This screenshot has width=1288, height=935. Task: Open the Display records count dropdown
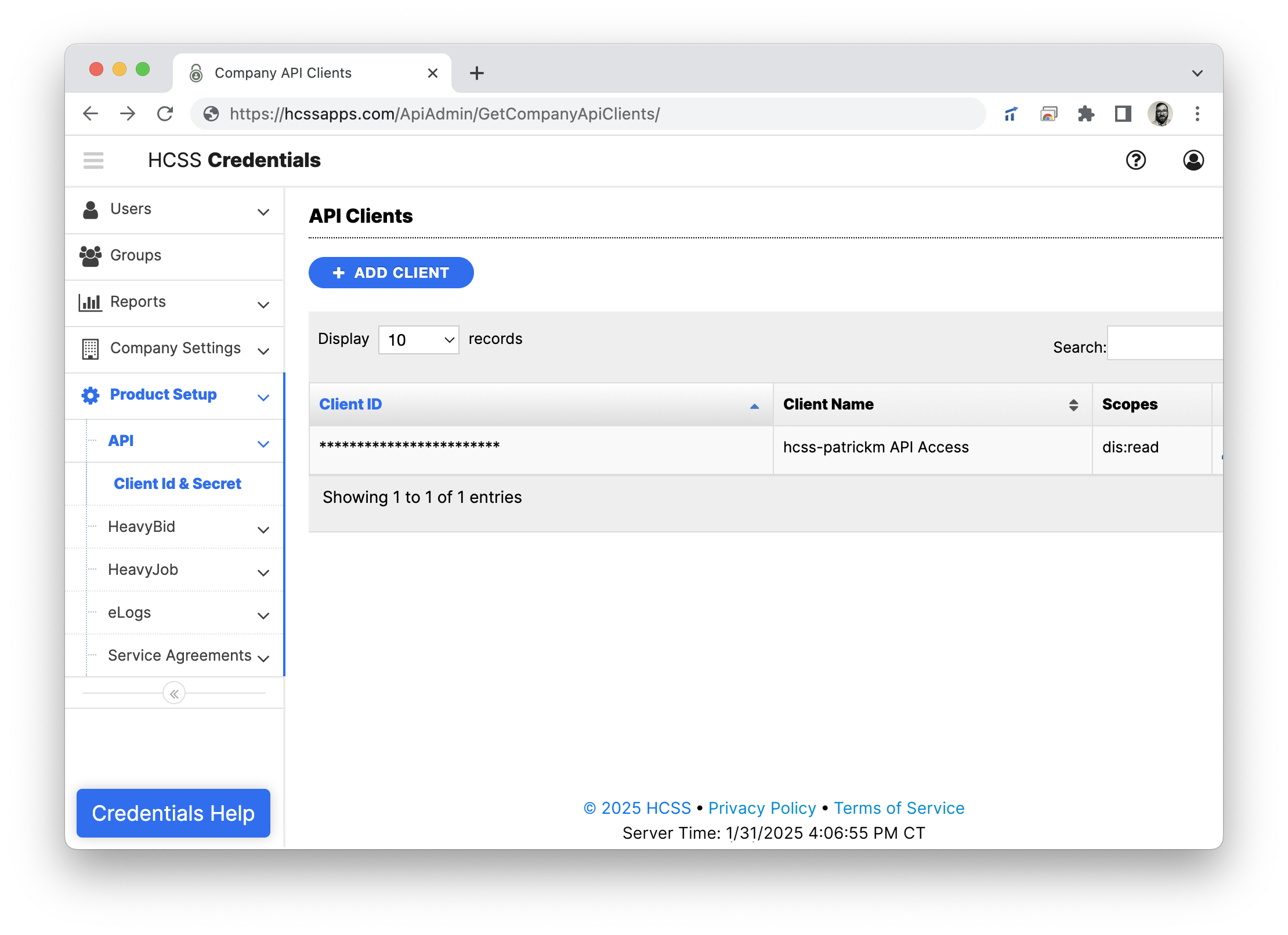pyautogui.click(x=418, y=340)
